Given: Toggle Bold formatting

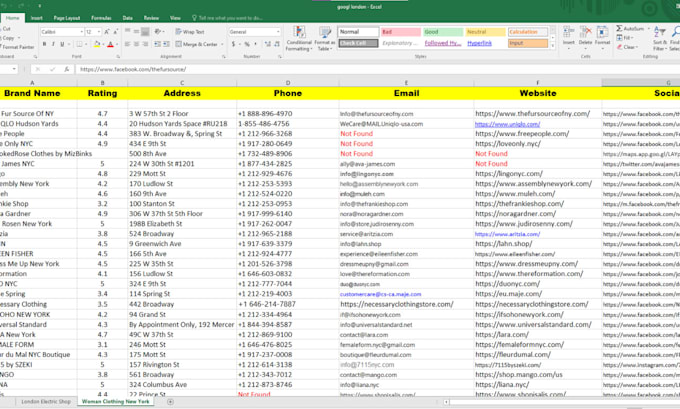Looking at the screenshot, I should (44, 44).
